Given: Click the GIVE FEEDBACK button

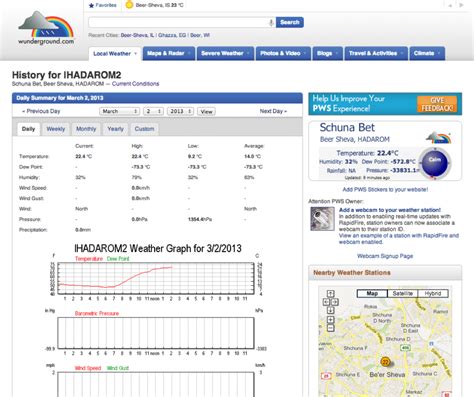Looking at the screenshot, I should coord(437,104).
